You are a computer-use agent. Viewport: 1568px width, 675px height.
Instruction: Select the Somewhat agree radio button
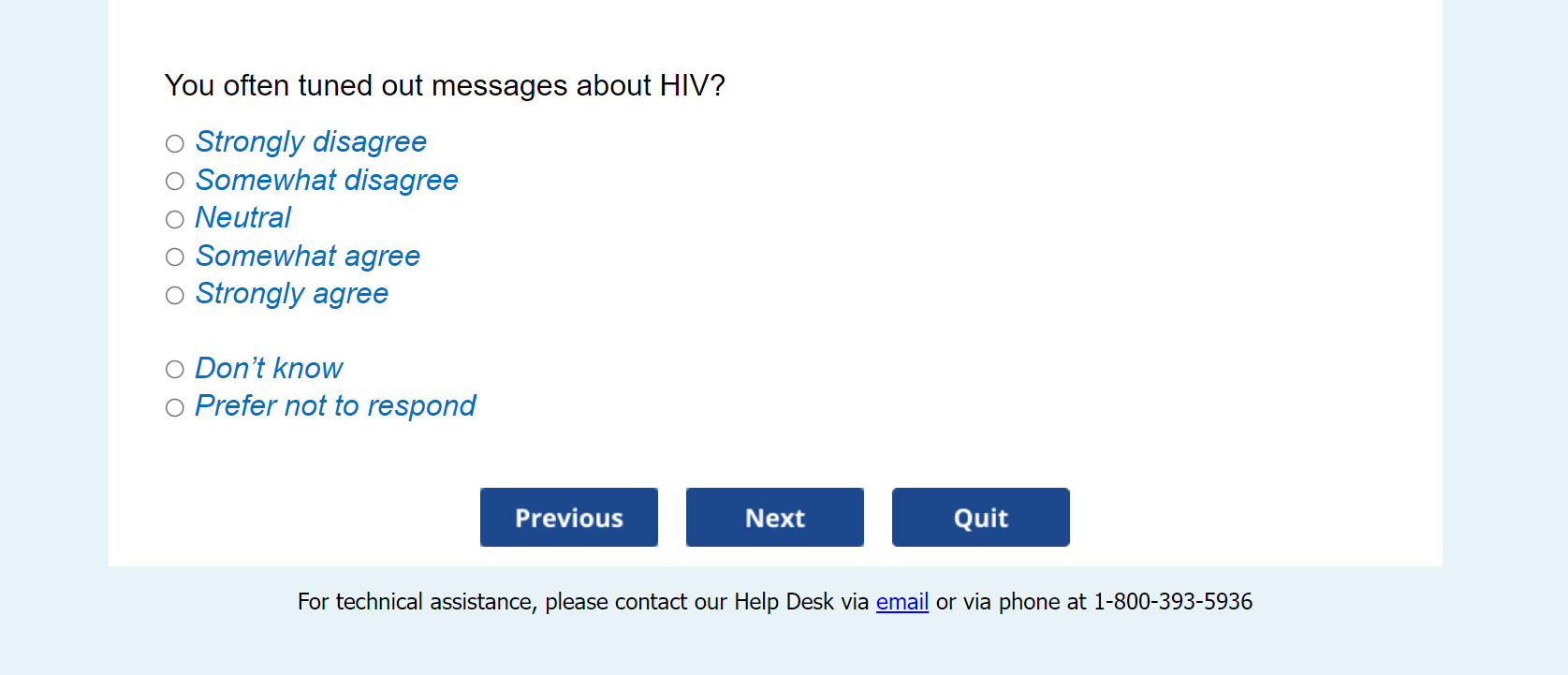click(175, 257)
